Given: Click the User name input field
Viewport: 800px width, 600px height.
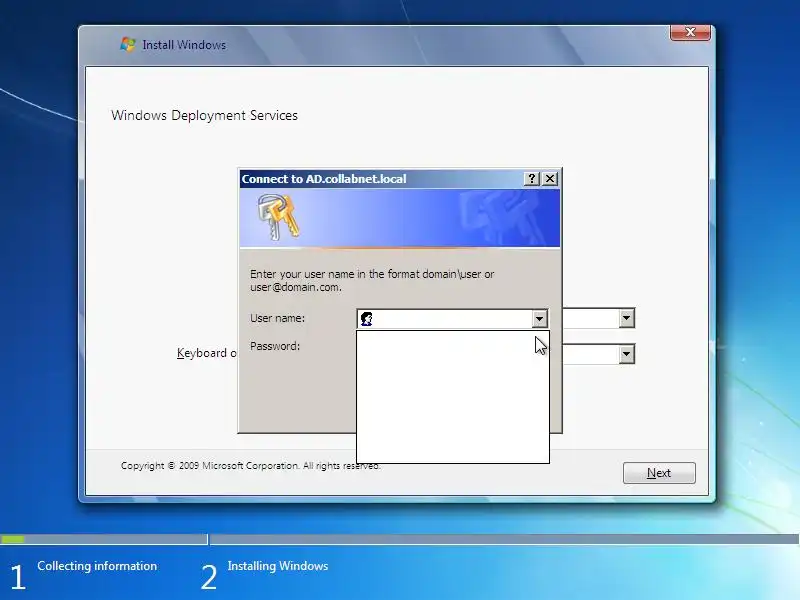Looking at the screenshot, I should click(x=452, y=319).
